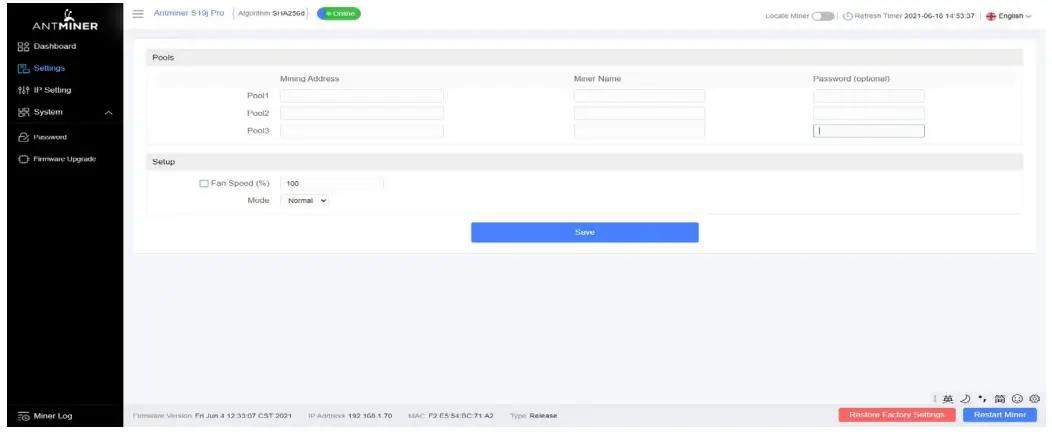Click the System sidebar icon

click(x=23, y=112)
